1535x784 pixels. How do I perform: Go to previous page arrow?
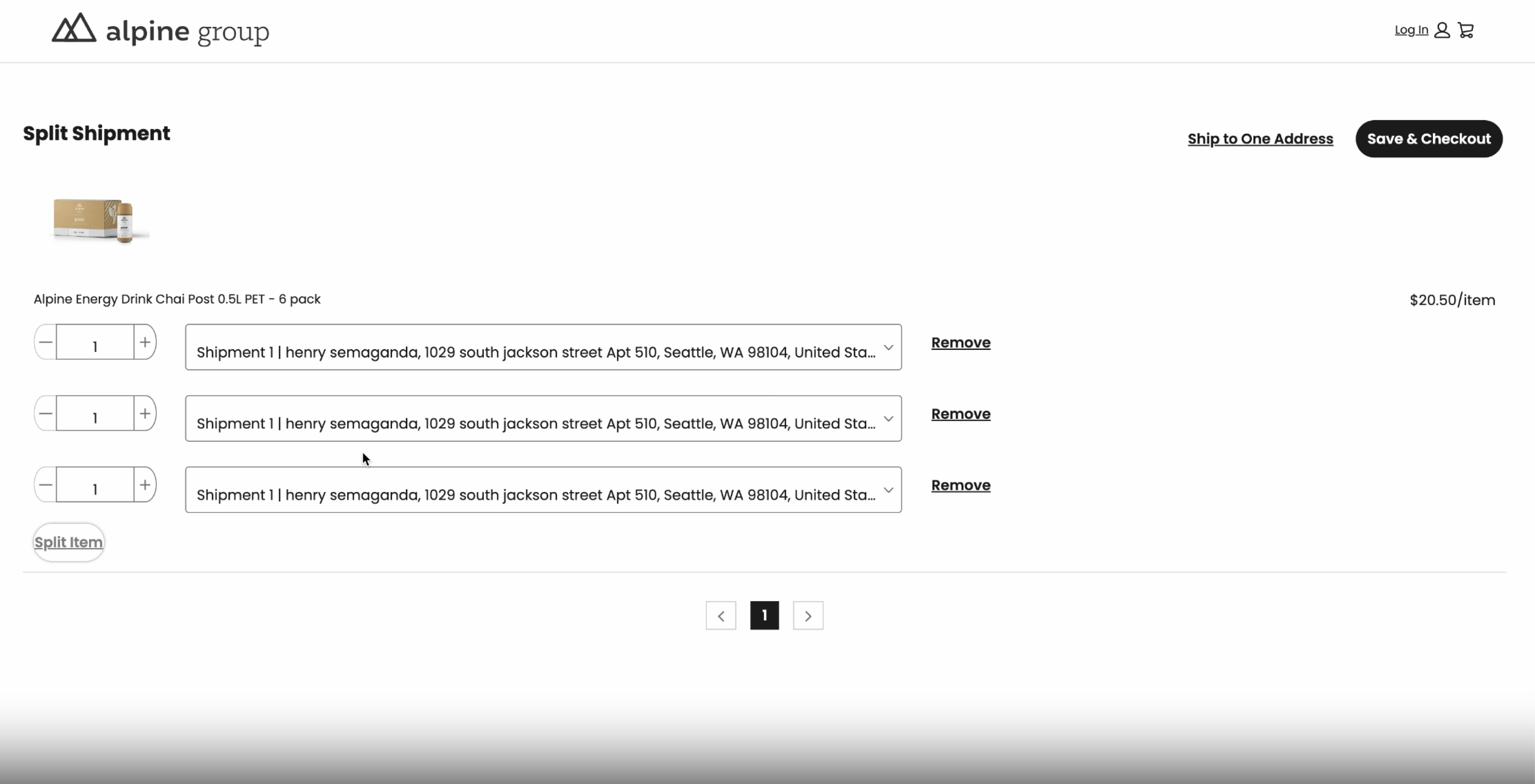point(721,615)
